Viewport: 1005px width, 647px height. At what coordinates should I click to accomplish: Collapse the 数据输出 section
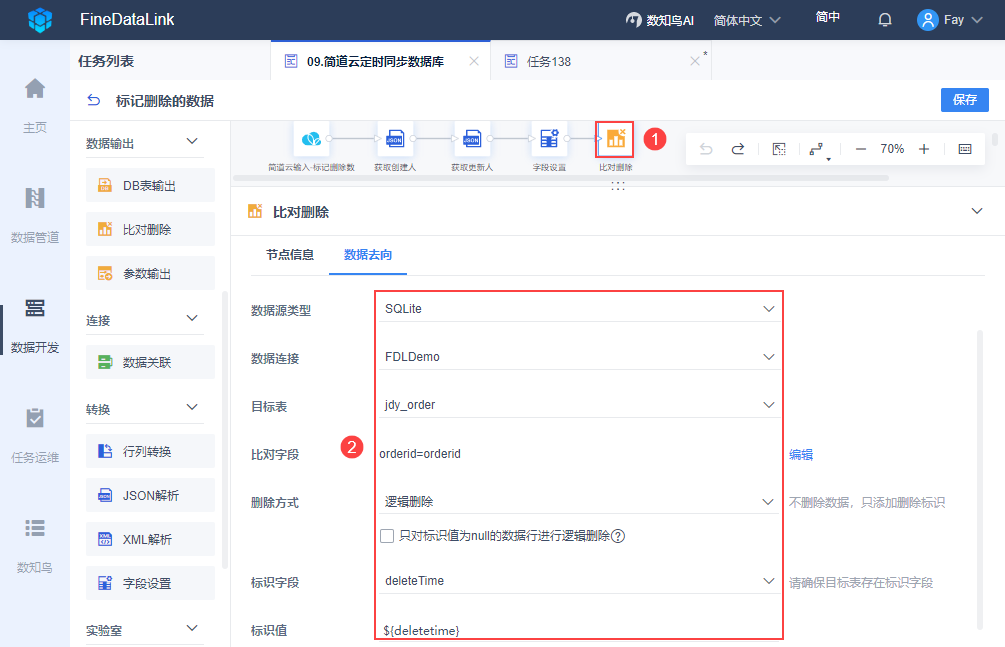pyautogui.click(x=192, y=141)
